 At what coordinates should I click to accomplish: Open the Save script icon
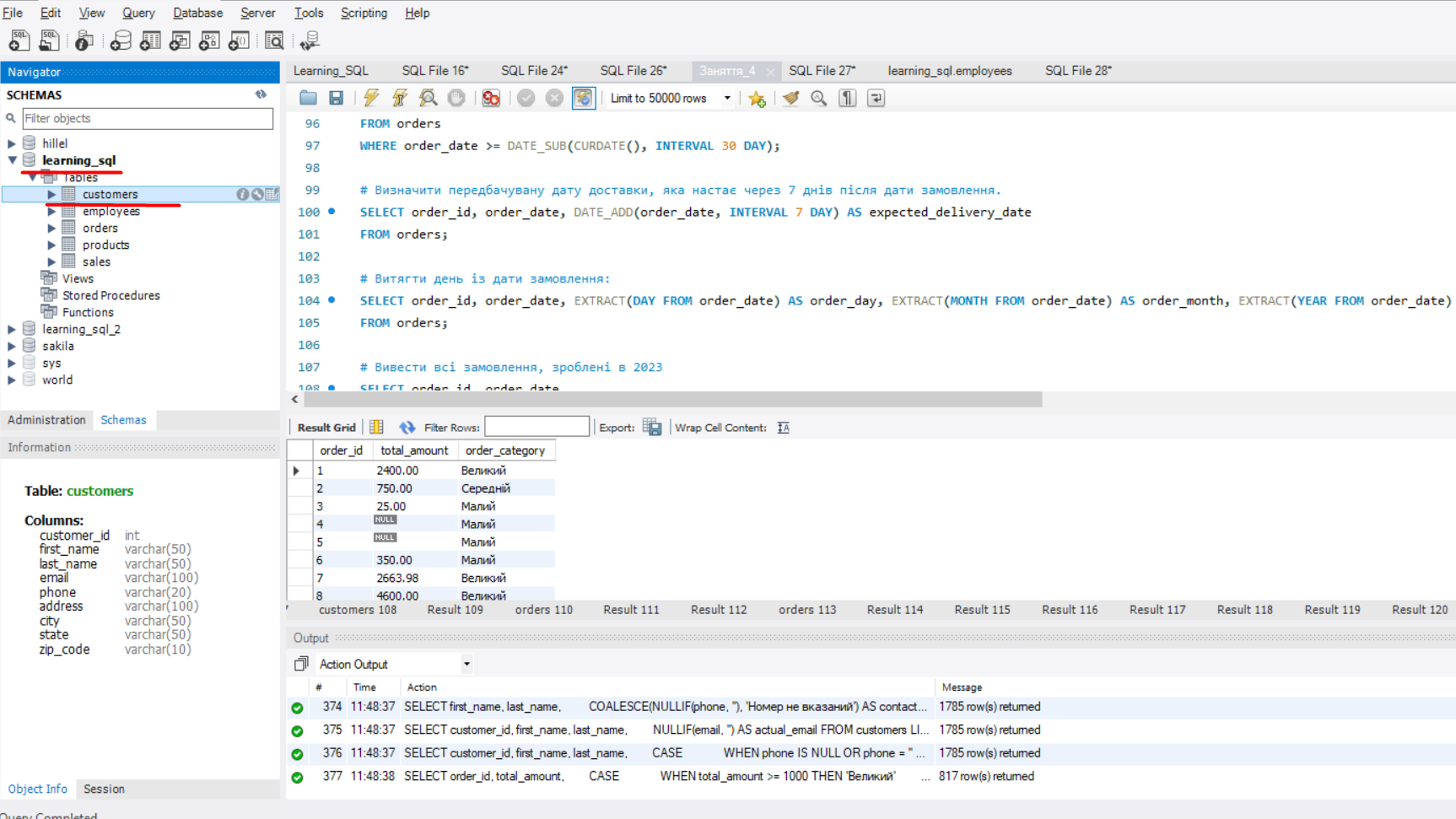pyautogui.click(x=337, y=98)
